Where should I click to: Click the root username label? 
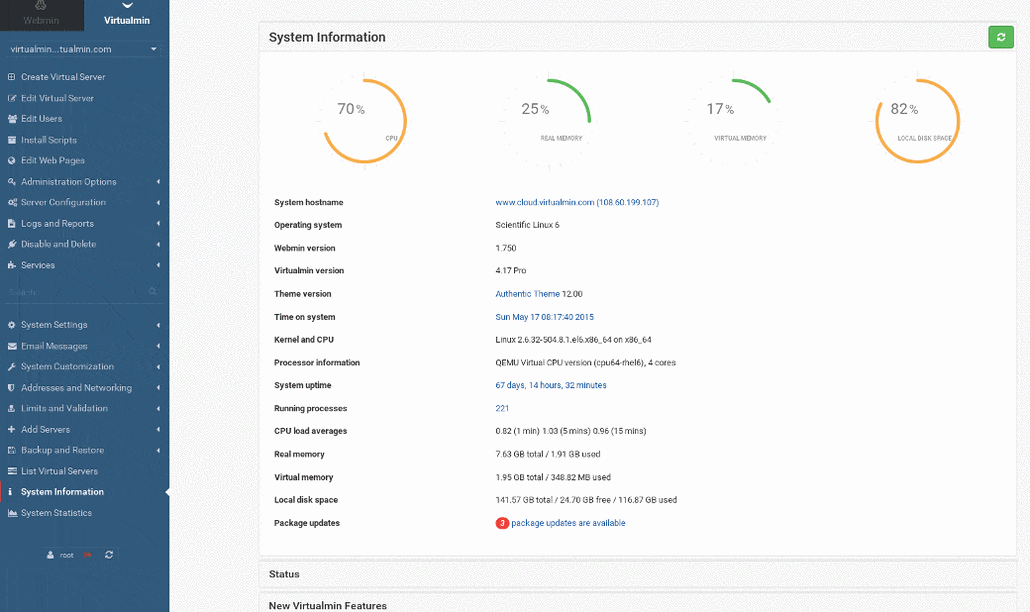(66, 555)
